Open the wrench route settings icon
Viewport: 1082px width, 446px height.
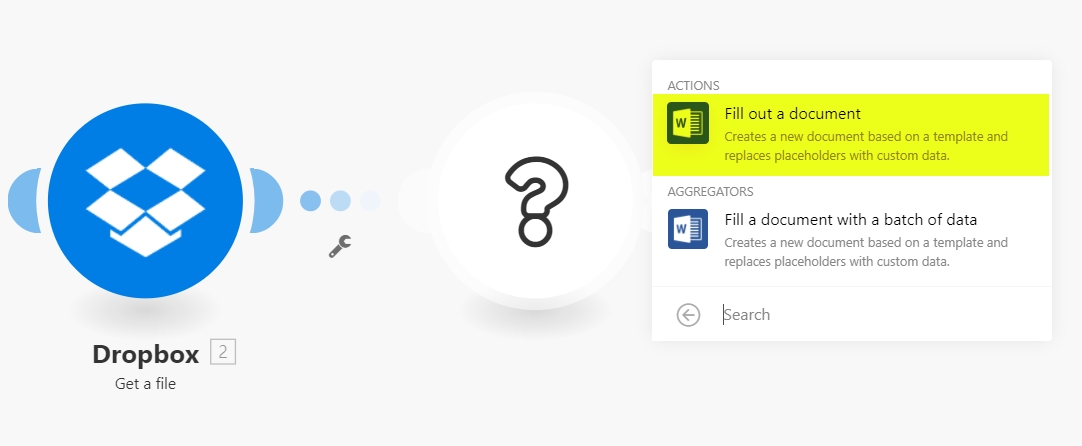tap(340, 246)
